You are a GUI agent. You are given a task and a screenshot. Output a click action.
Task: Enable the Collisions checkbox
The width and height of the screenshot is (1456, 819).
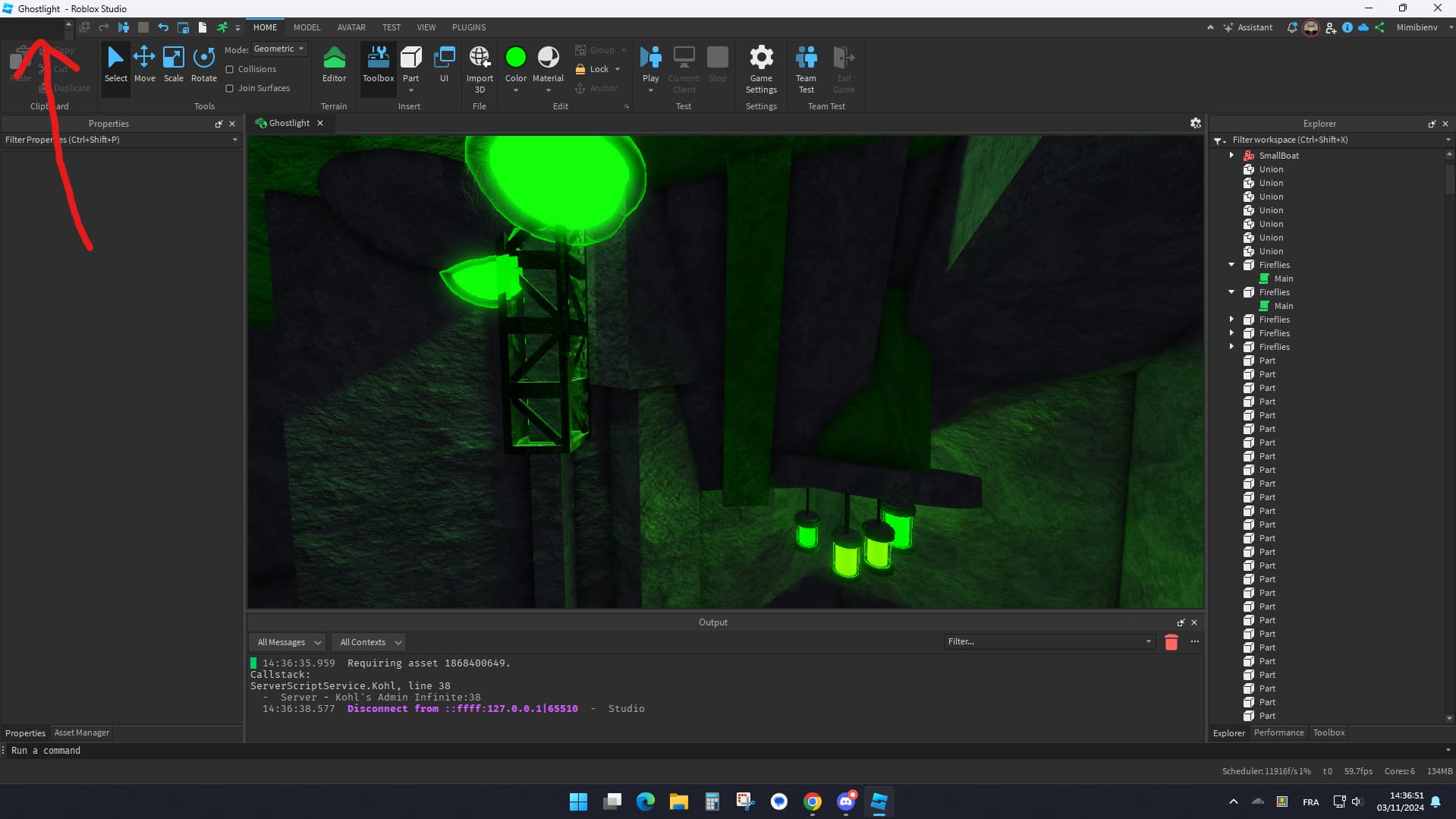(x=231, y=68)
